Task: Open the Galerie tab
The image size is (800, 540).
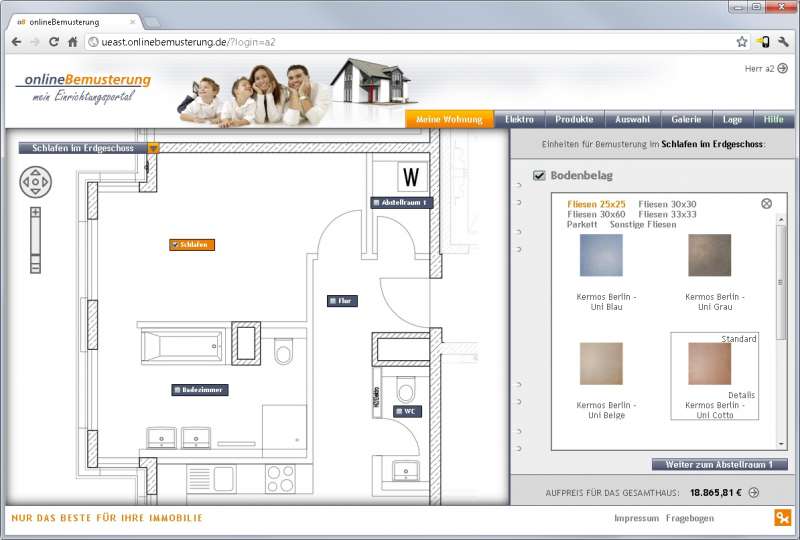Action: tap(686, 119)
